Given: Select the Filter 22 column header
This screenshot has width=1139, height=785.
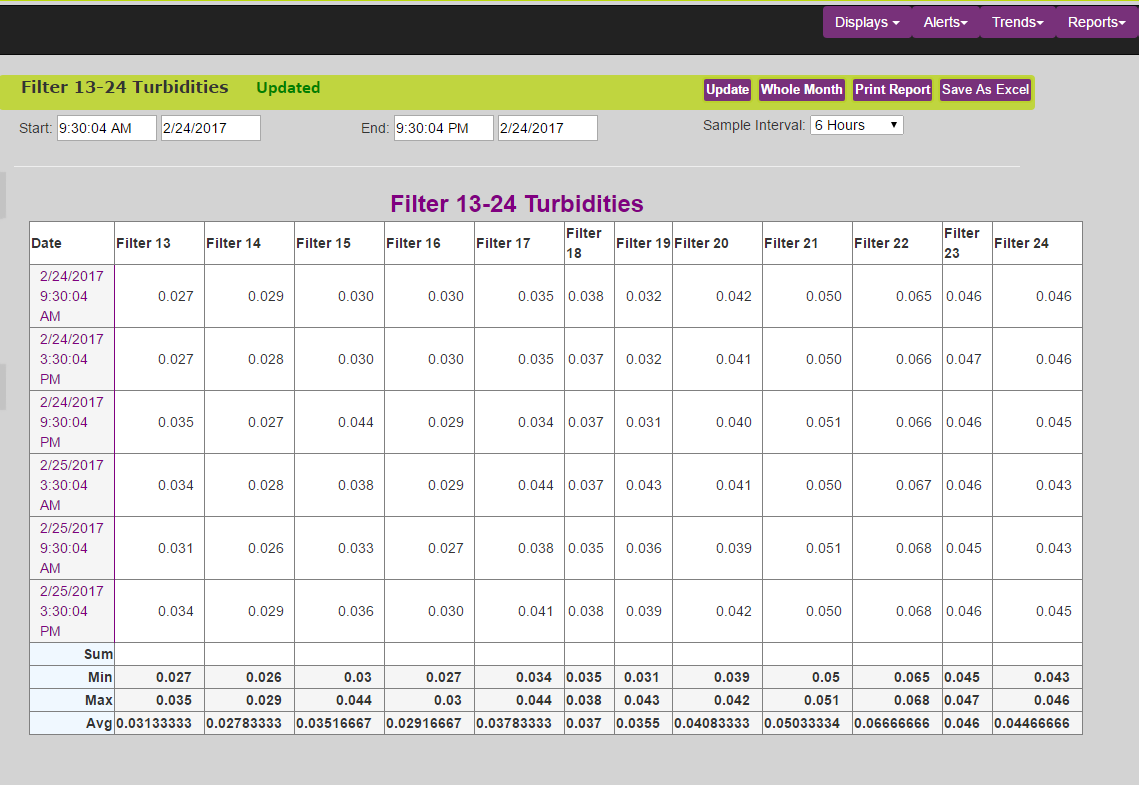Looking at the screenshot, I should [x=898, y=243].
